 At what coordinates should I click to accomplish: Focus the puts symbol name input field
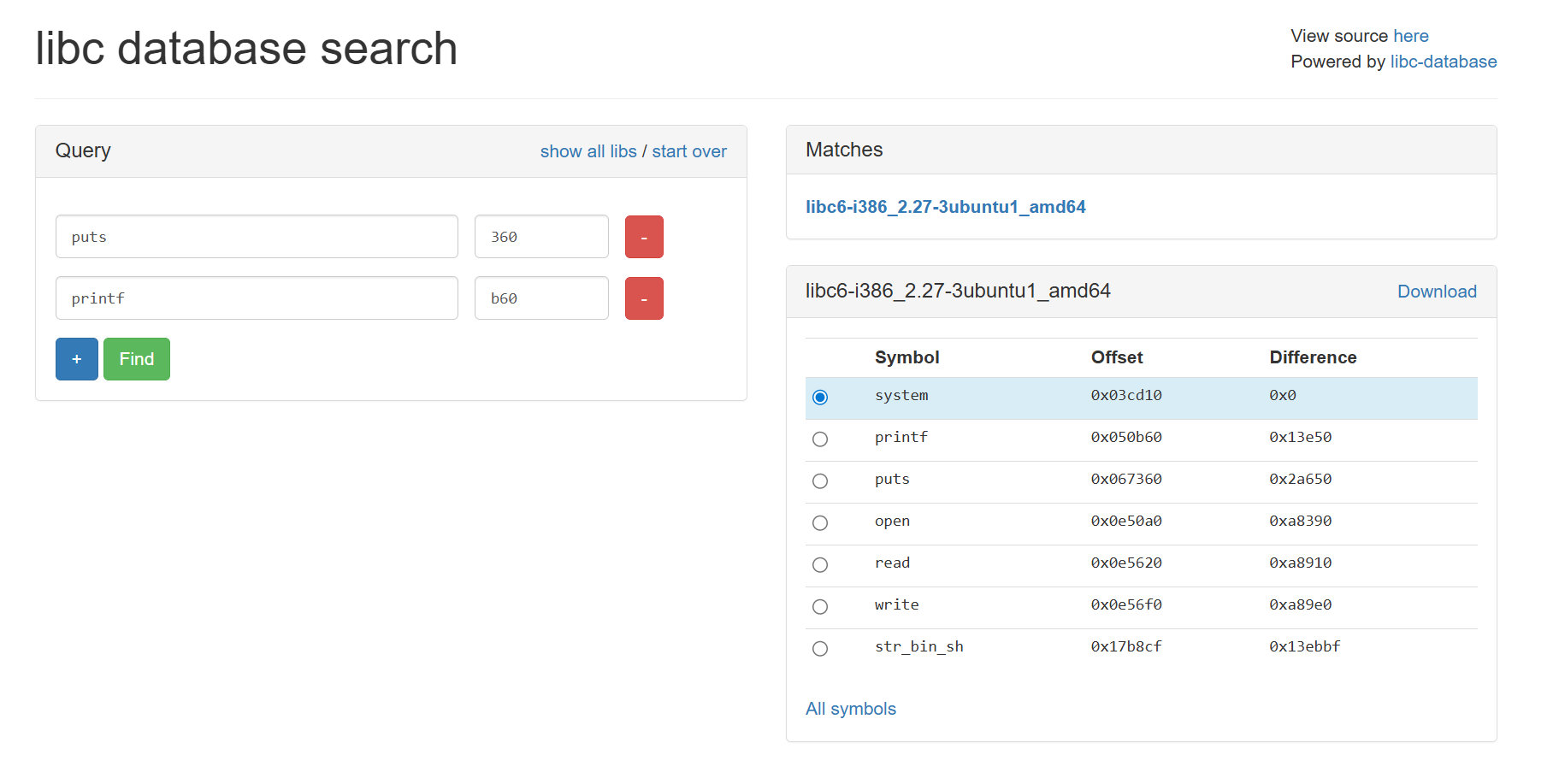[257, 237]
